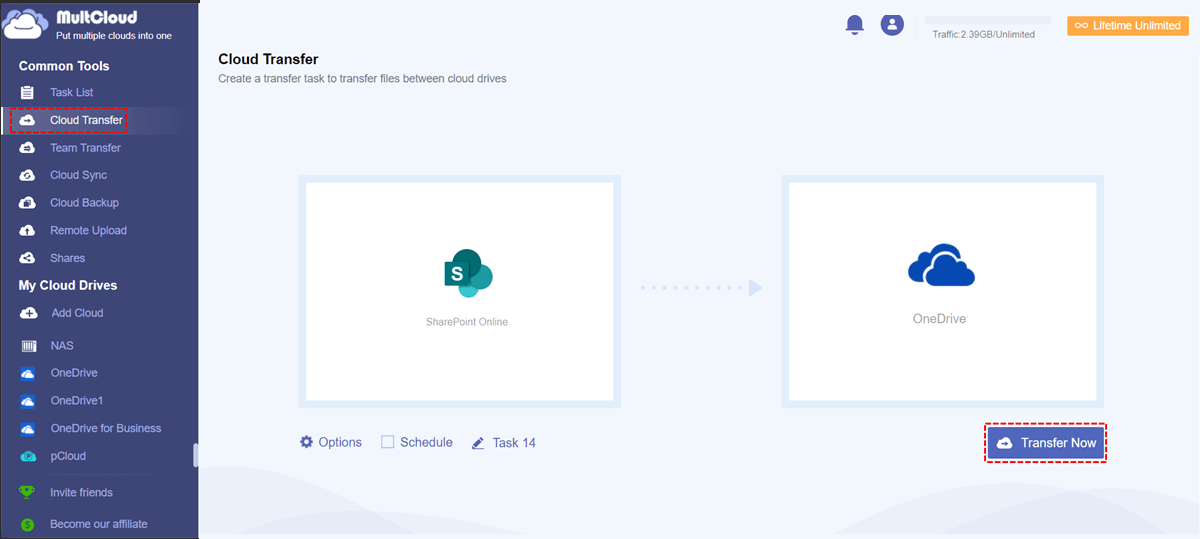Screen dimensions: 1200x539
Task: Click the Remote Upload icon
Action: (x=28, y=231)
